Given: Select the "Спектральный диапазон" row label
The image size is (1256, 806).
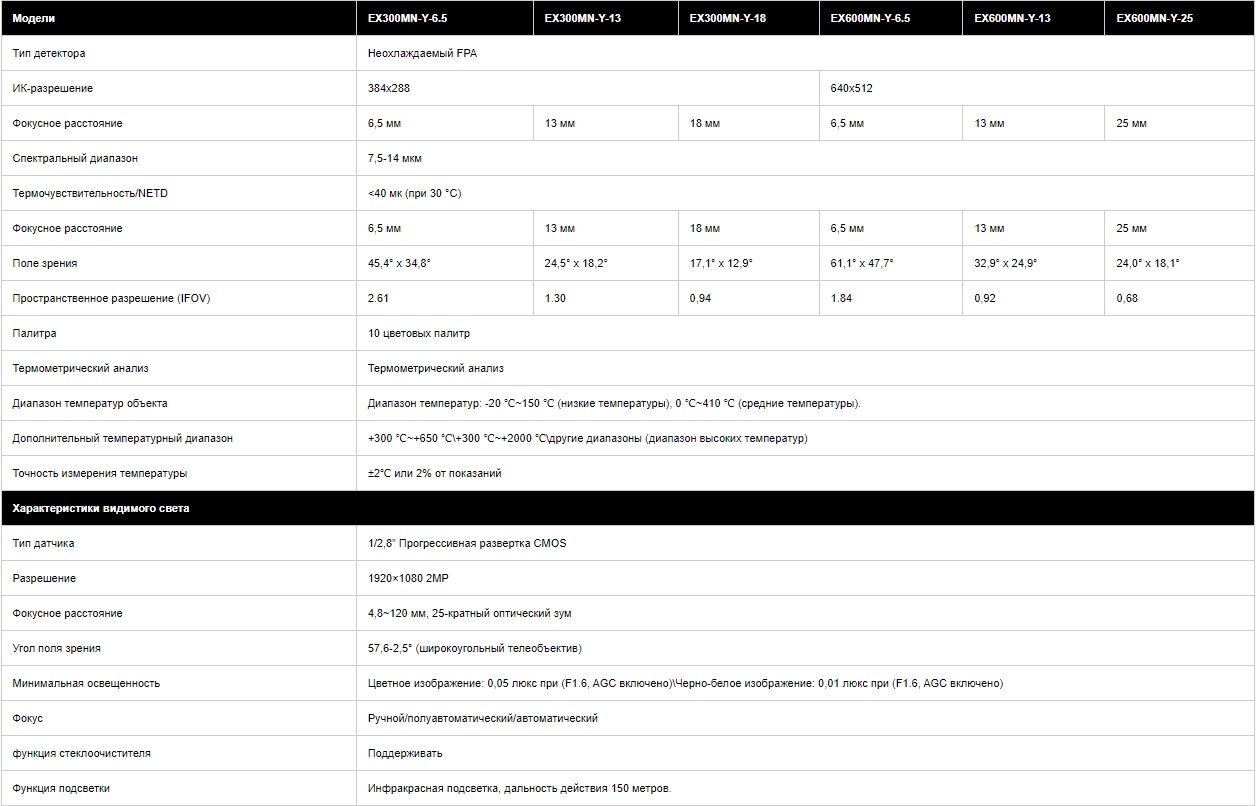Looking at the screenshot, I should click(x=75, y=158).
